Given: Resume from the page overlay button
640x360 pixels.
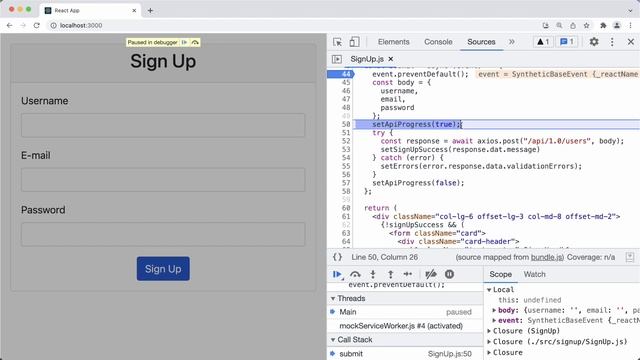Looking at the screenshot, I should 184,42.
